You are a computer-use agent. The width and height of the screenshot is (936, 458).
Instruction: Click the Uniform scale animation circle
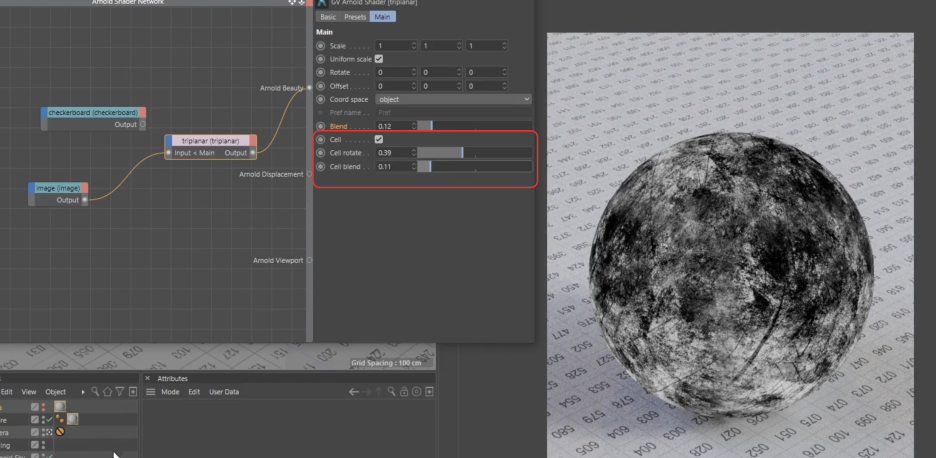pyautogui.click(x=321, y=59)
